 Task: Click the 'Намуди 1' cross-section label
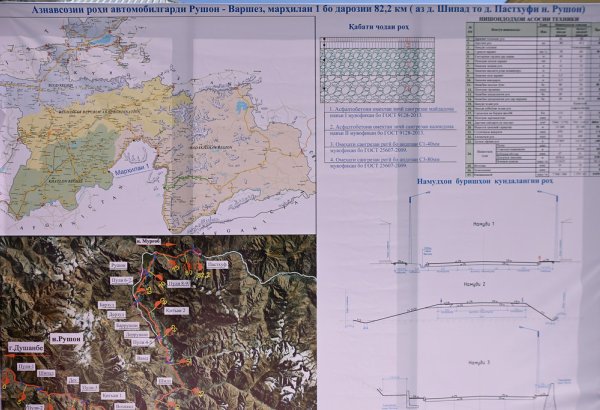point(484,224)
